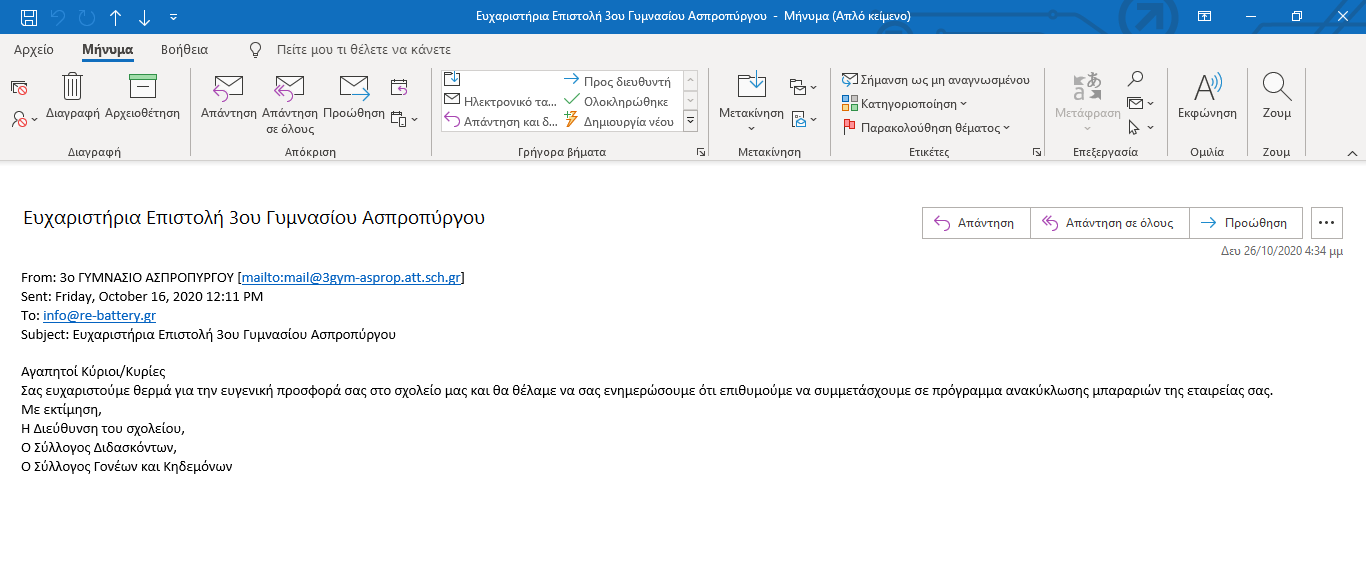Image resolution: width=1366 pixels, height=570 pixels.
Task: Open the three-dots more actions button
Action: pyautogui.click(x=1326, y=223)
